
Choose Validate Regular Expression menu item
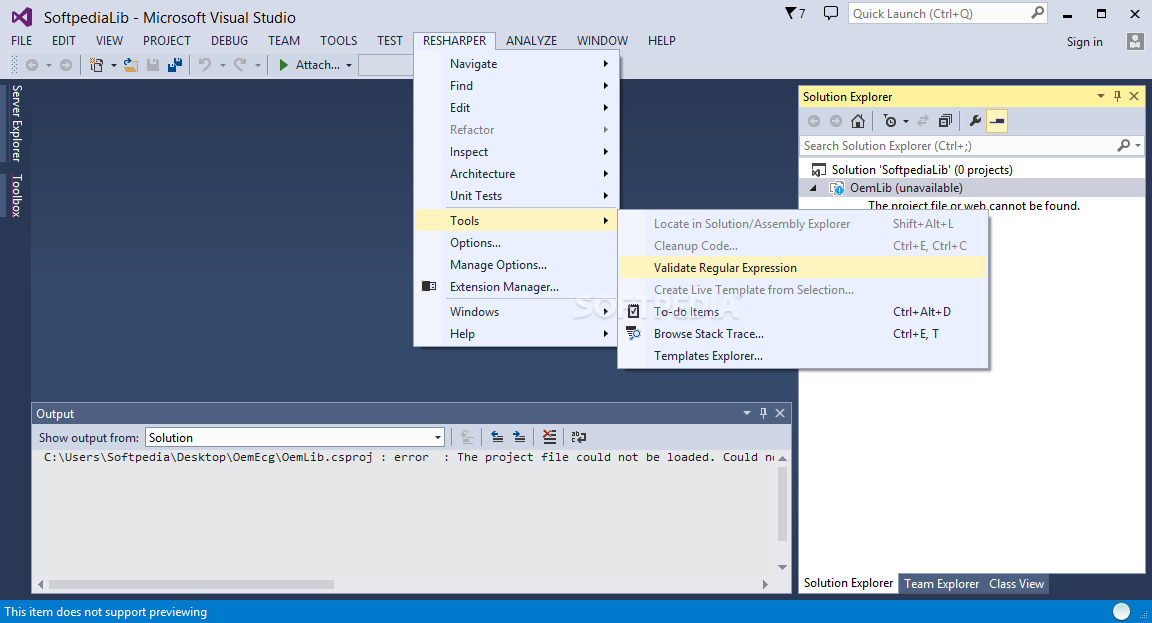803,268
